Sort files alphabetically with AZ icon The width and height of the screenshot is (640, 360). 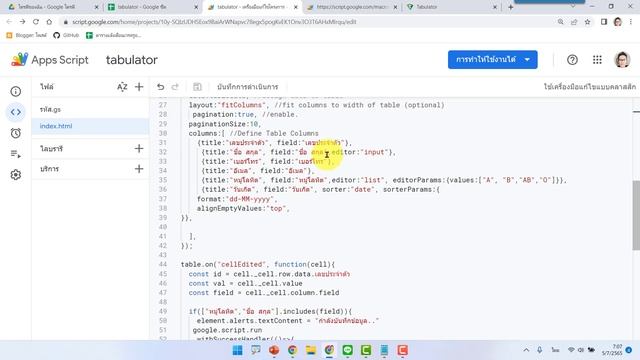point(122,87)
